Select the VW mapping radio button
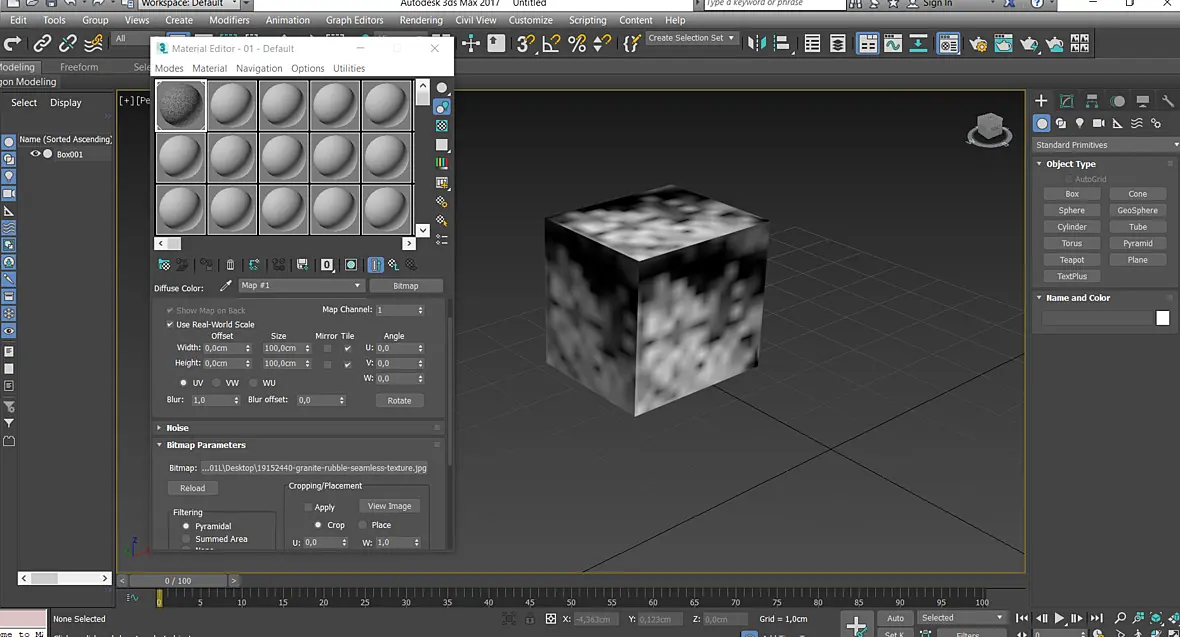Viewport: 1180px width, 637px height. pos(217,383)
